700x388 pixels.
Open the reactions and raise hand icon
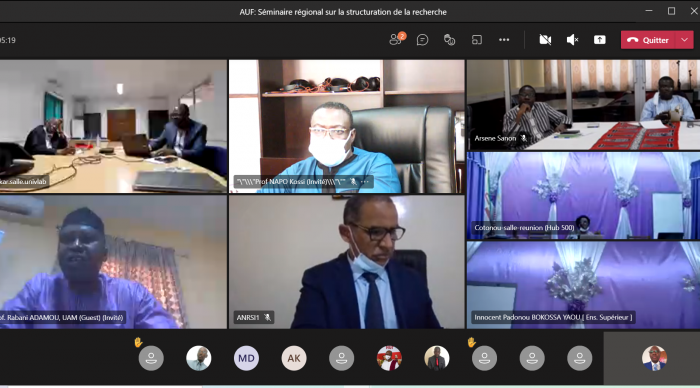coord(449,40)
